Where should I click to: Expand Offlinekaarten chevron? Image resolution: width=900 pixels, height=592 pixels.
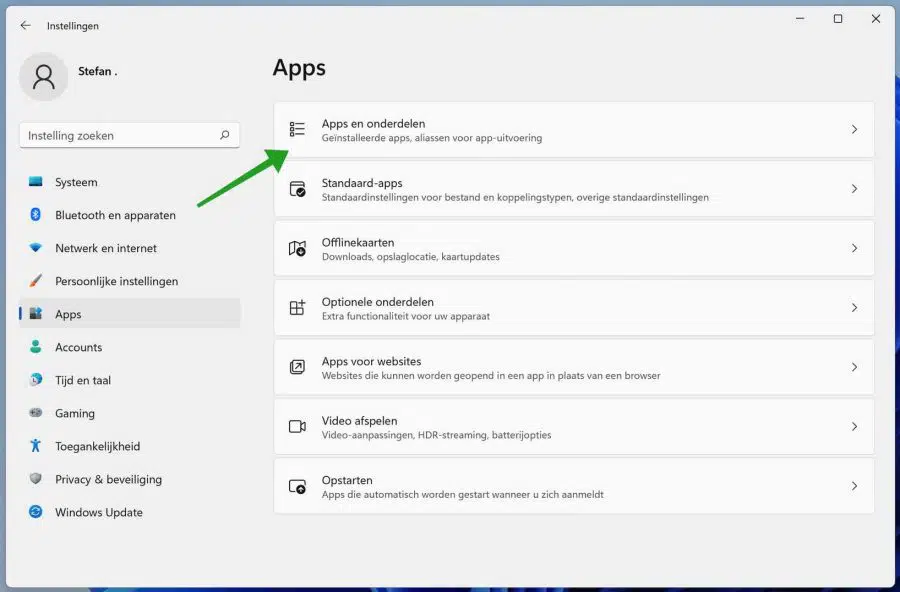click(x=854, y=248)
